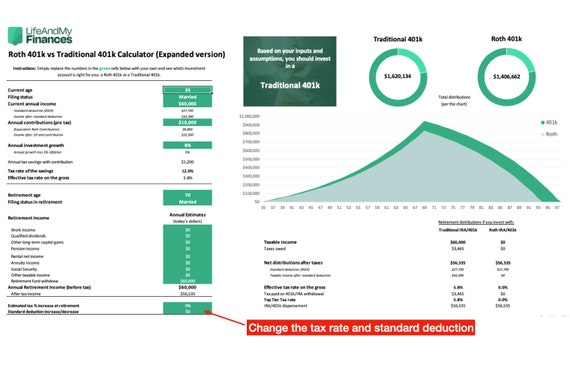The width and height of the screenshot is (570, 371).
Task: Click the red Change tax rate callout
Action: point(361,328)
